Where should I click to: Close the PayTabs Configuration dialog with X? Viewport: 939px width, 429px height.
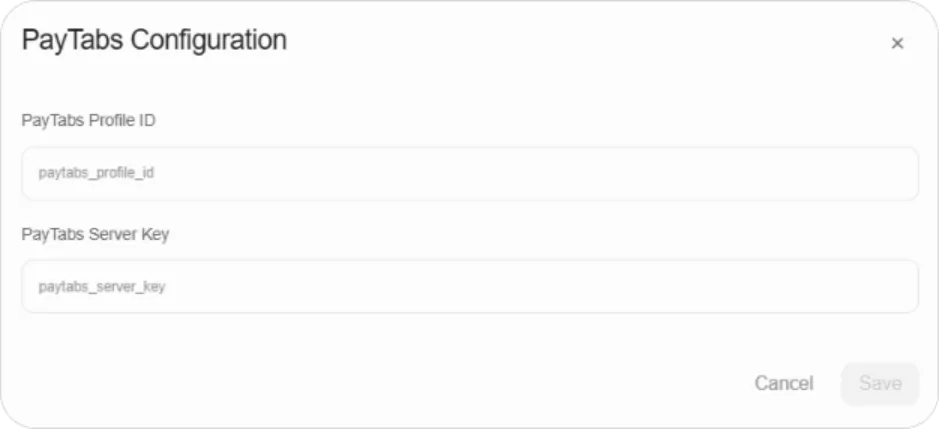pos(897,43)
